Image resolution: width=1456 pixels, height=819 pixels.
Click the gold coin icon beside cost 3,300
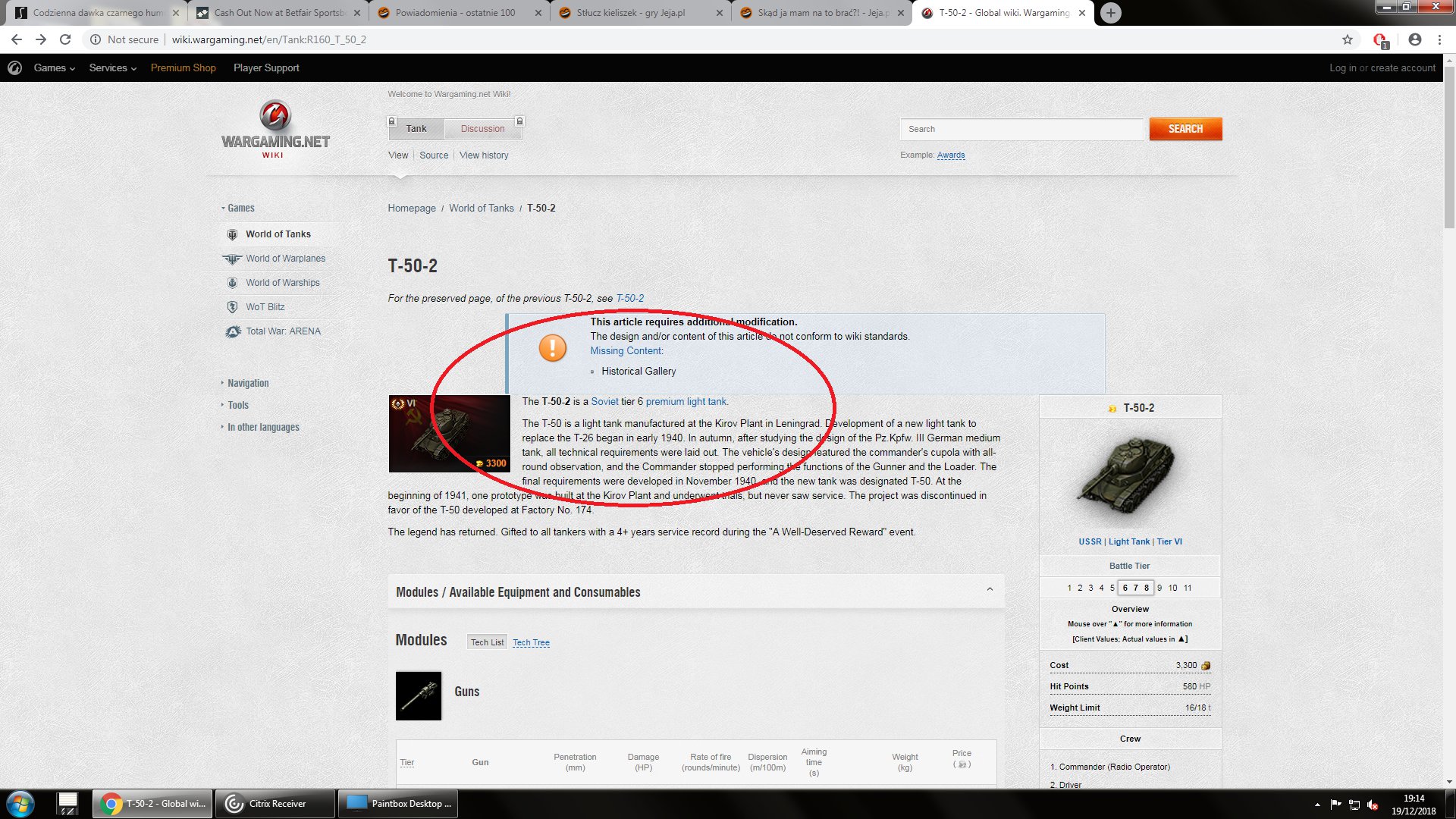click(1206, 666)
